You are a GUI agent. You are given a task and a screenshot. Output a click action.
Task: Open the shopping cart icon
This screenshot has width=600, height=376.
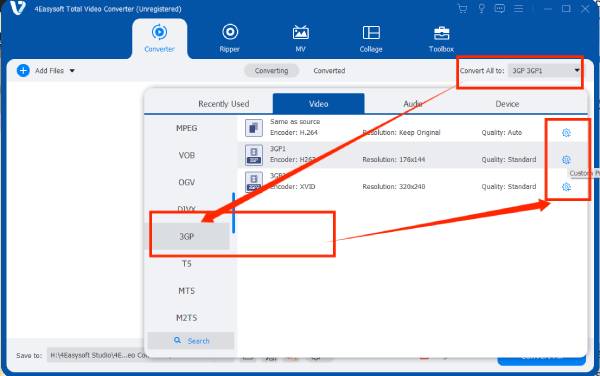click(463, 8)
